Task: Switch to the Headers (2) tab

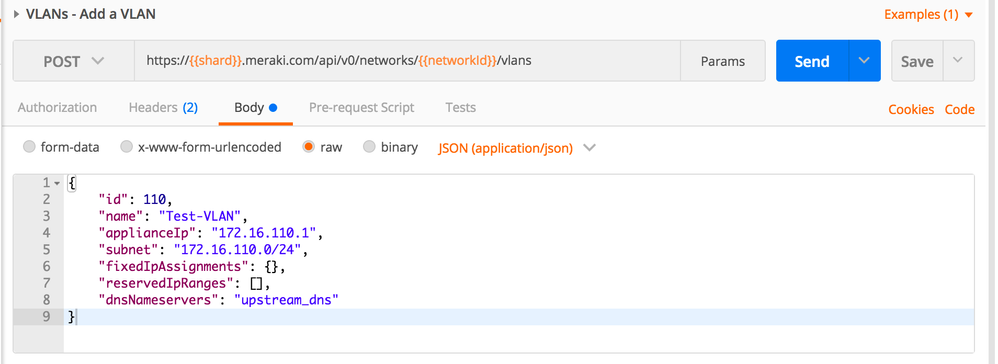Action: point(163,108)
